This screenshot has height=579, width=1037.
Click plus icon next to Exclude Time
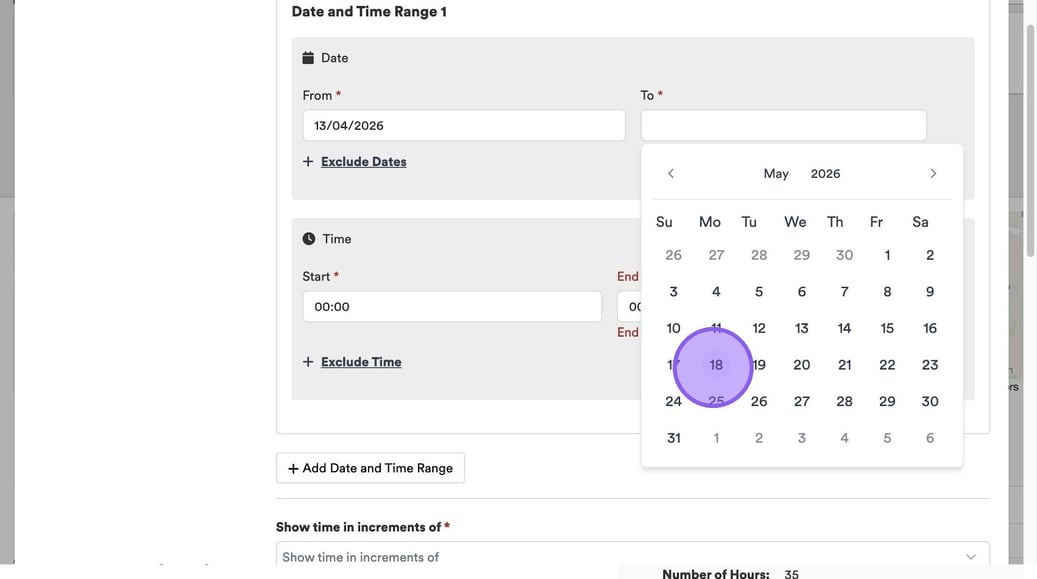click(308, 362)
